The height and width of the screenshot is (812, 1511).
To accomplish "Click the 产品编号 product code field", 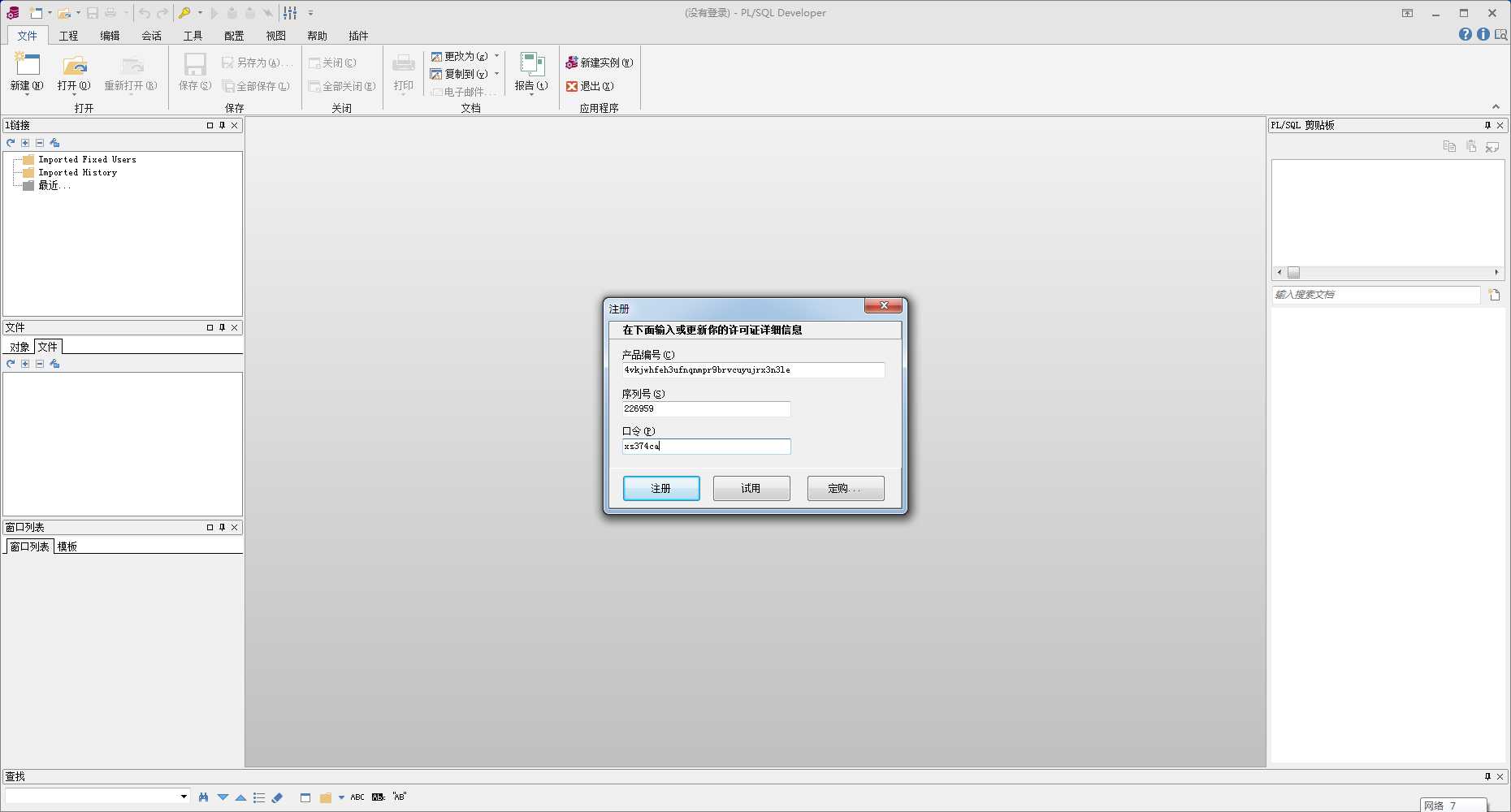I will (x=753, y=370).
